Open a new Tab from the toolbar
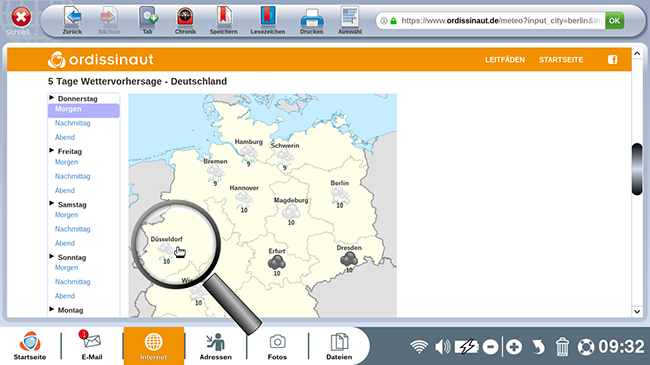 [148, 17]
